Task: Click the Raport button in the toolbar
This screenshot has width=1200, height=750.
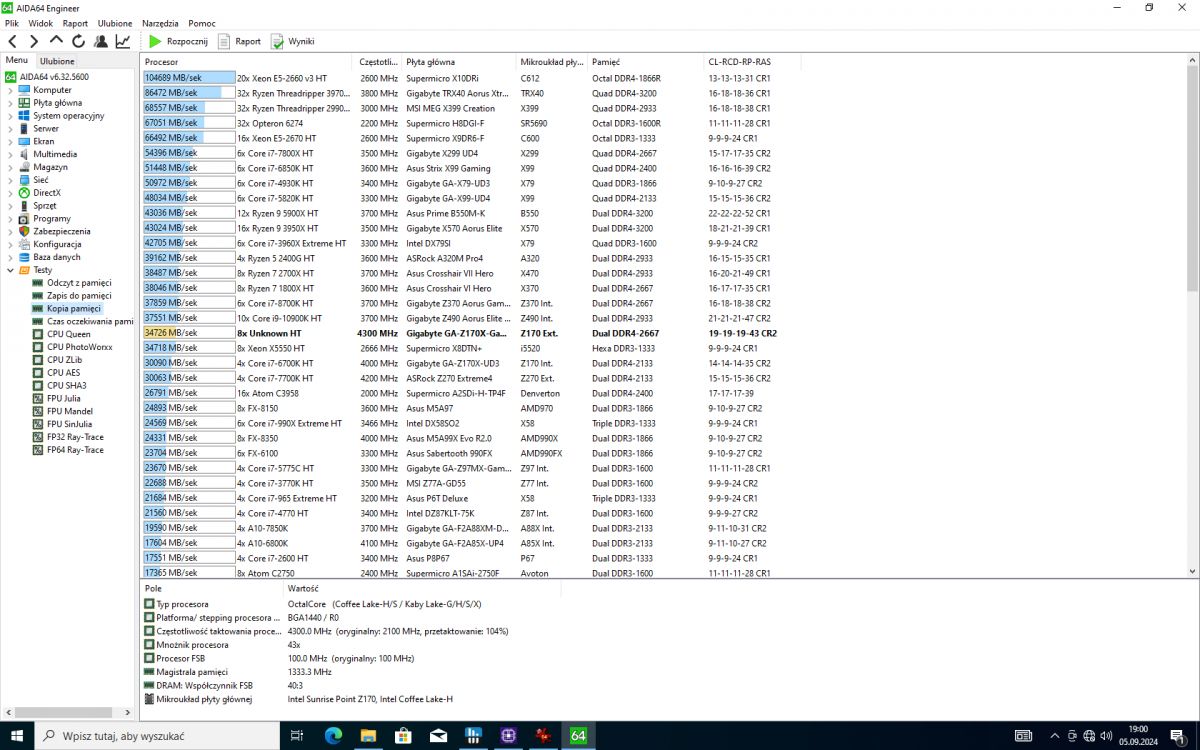Action: tap(239, 41)
